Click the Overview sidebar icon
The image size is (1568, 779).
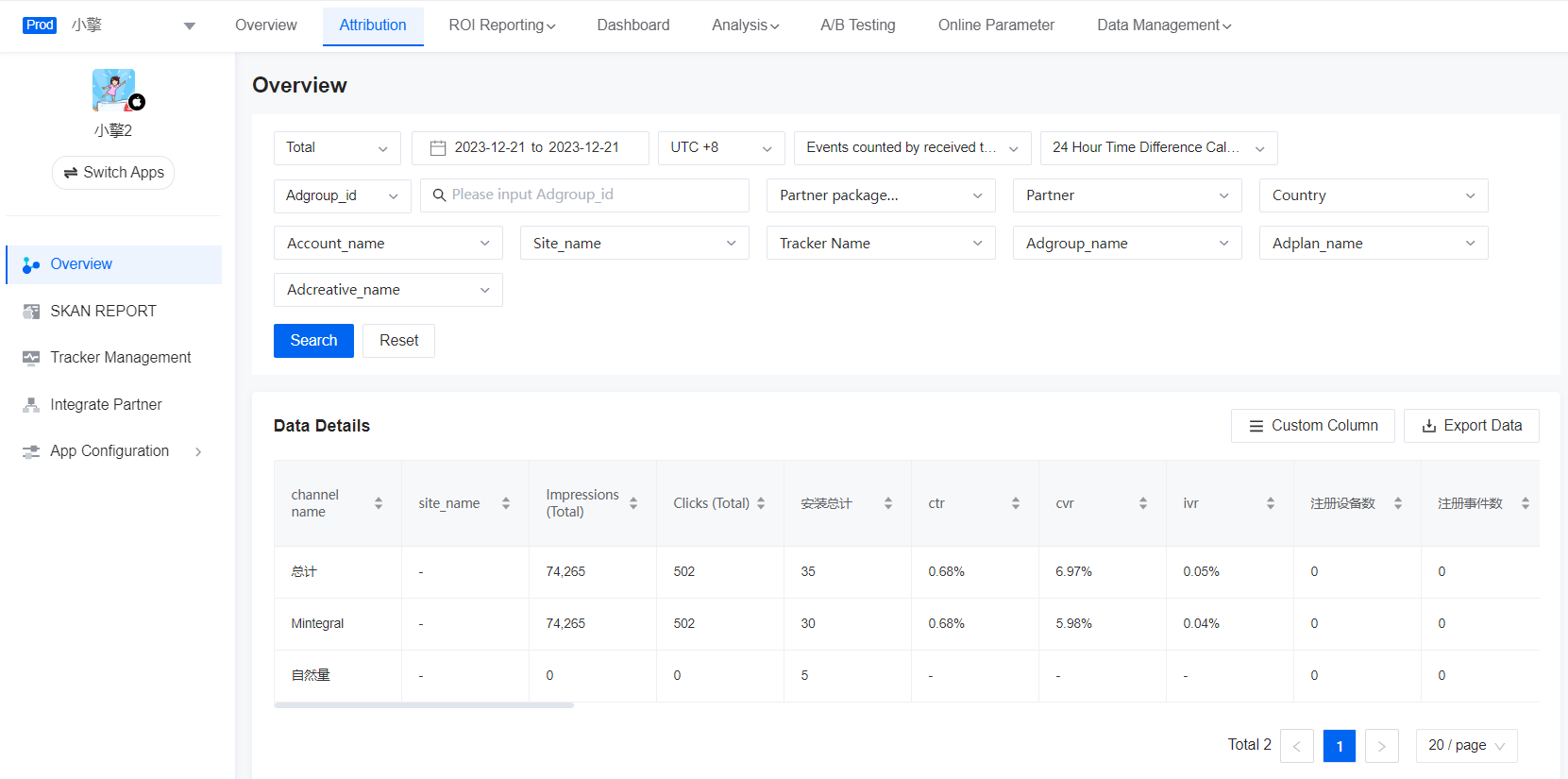(x=31, y=265)
